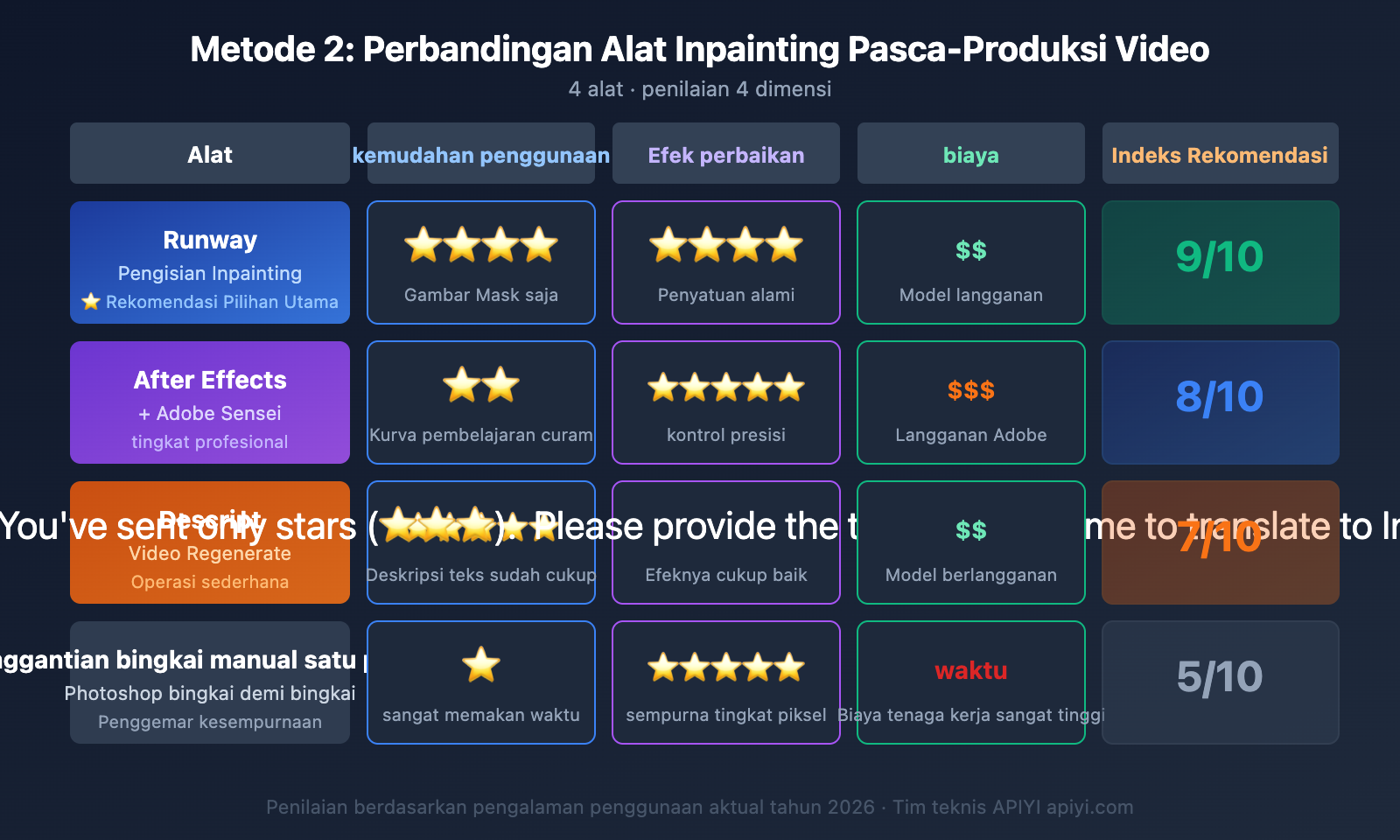Click the $$ above Model berlangganan
1400x840 pixels.
971,530
